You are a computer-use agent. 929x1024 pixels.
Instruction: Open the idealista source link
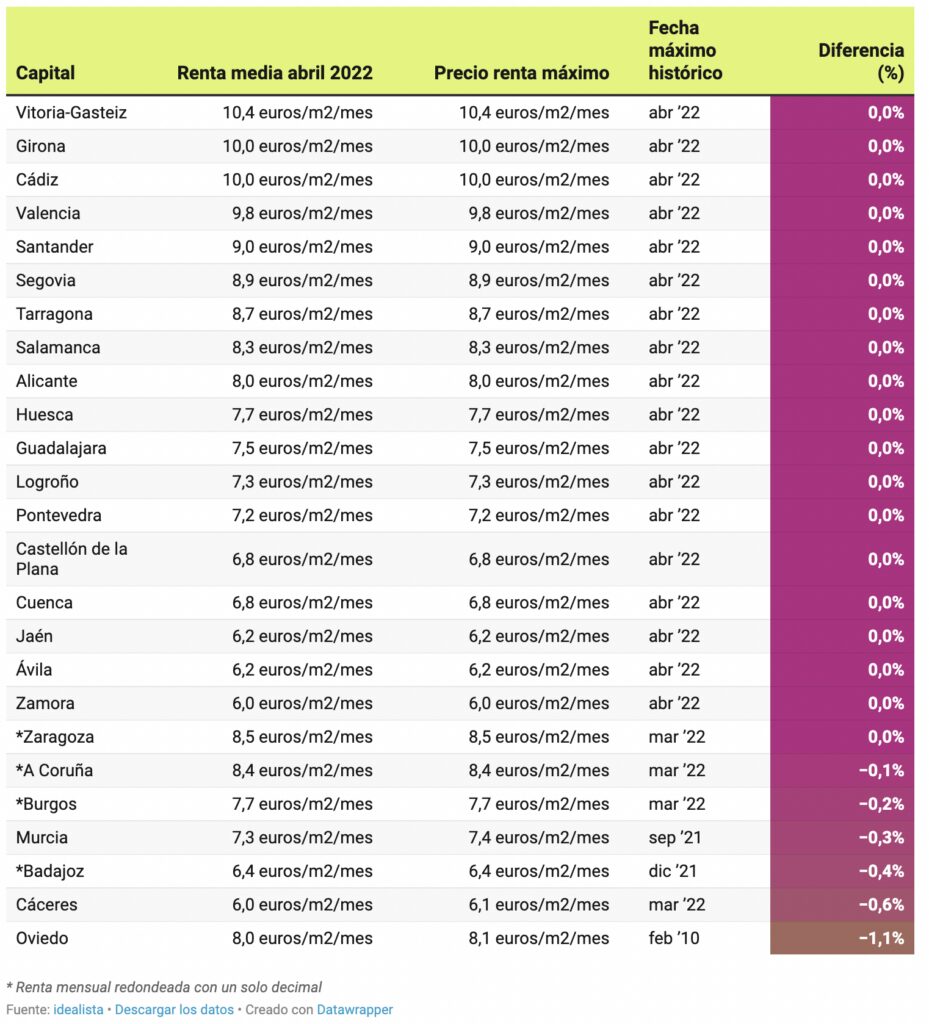78,1010
